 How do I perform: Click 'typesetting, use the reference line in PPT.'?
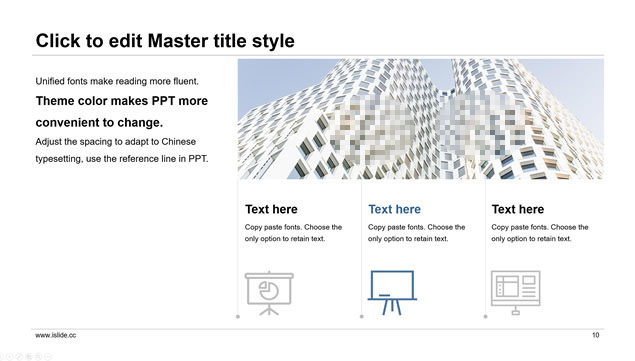(121, 159)
